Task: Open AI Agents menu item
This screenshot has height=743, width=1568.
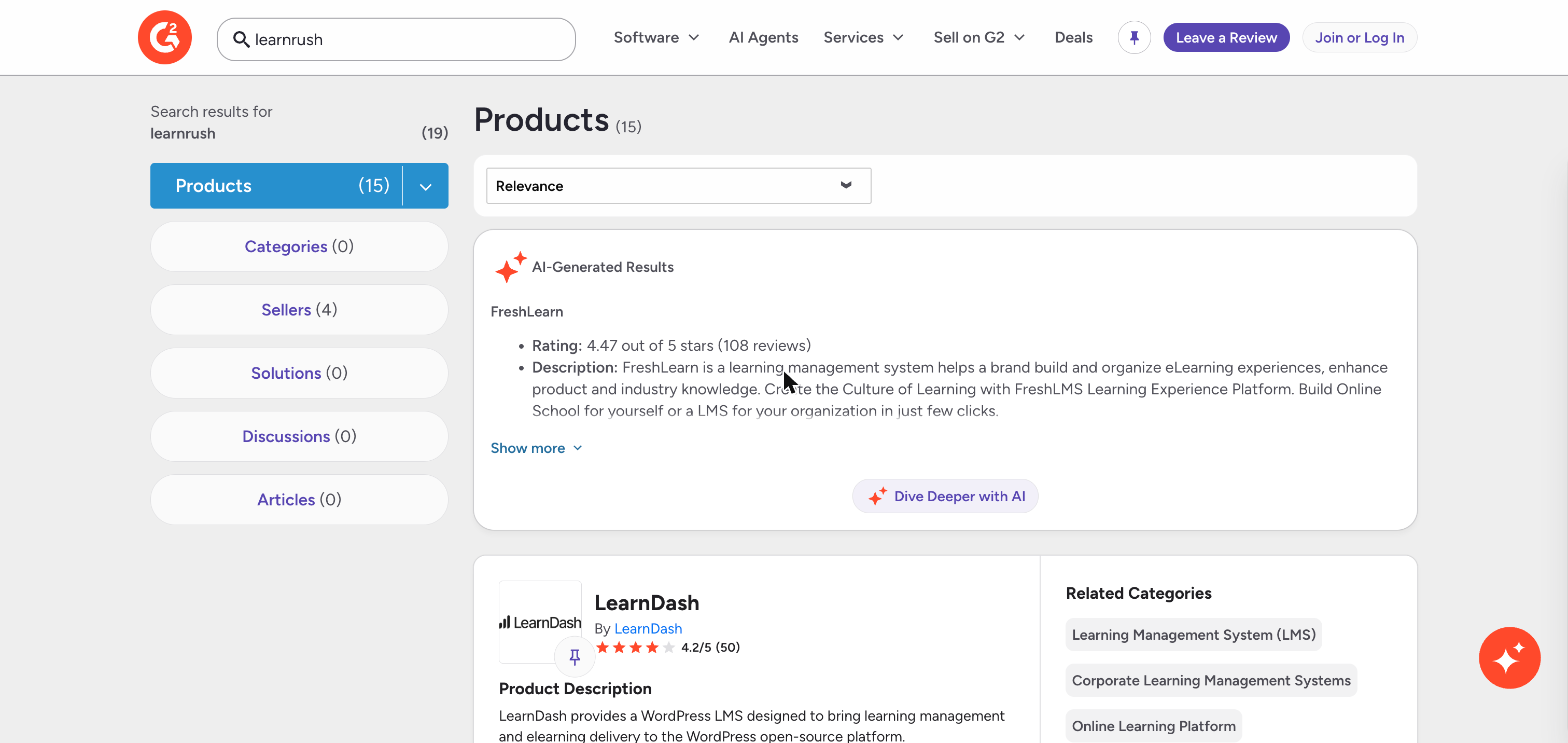Action: coord(764,38)
